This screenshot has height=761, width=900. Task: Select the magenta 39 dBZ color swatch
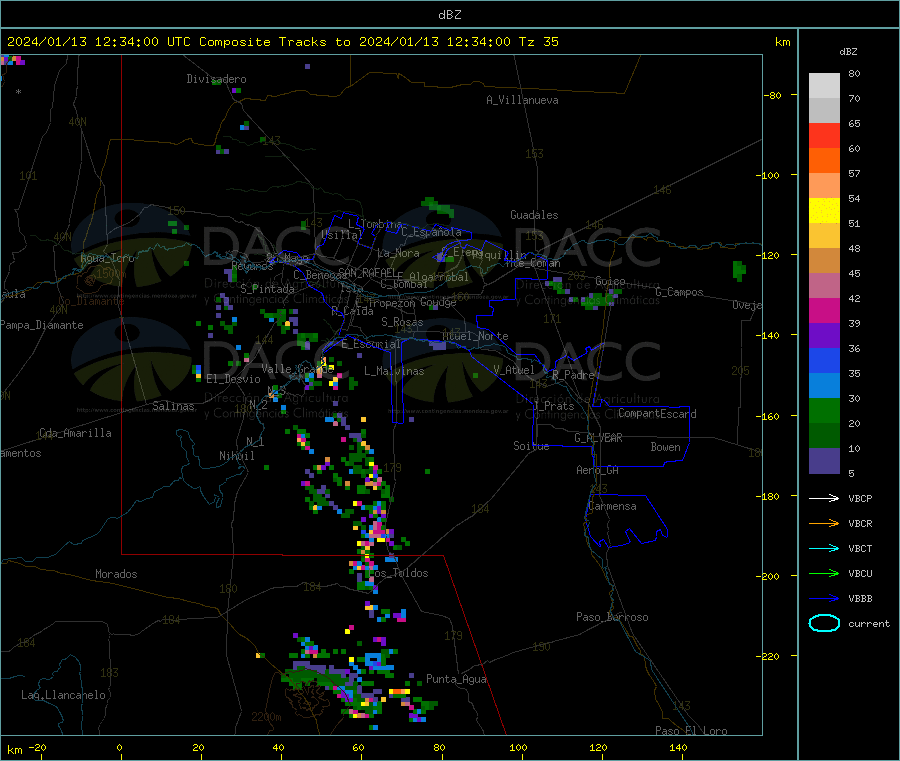(x=824, y=310)
